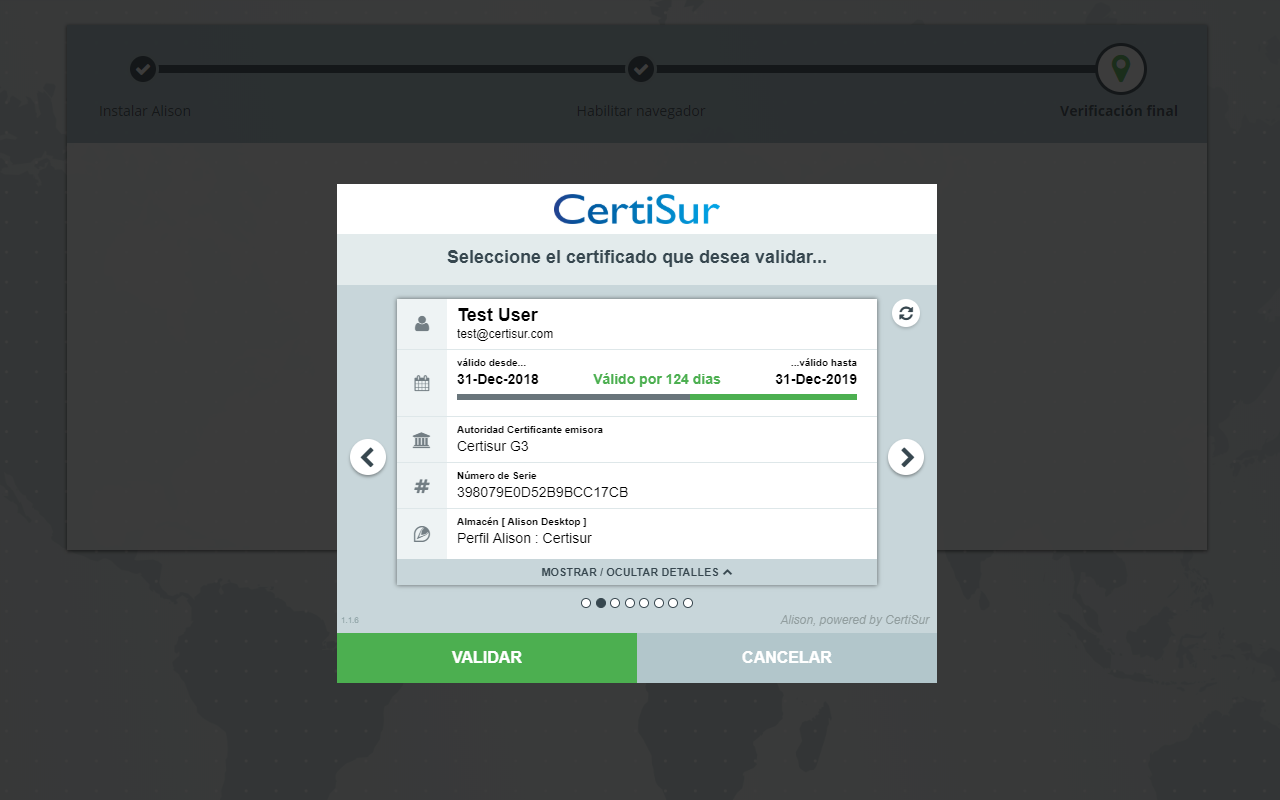The width and height of the screenshot is (1280, 800).
Task: Click the serial number hash icon
Action: (x=422, y=486)
